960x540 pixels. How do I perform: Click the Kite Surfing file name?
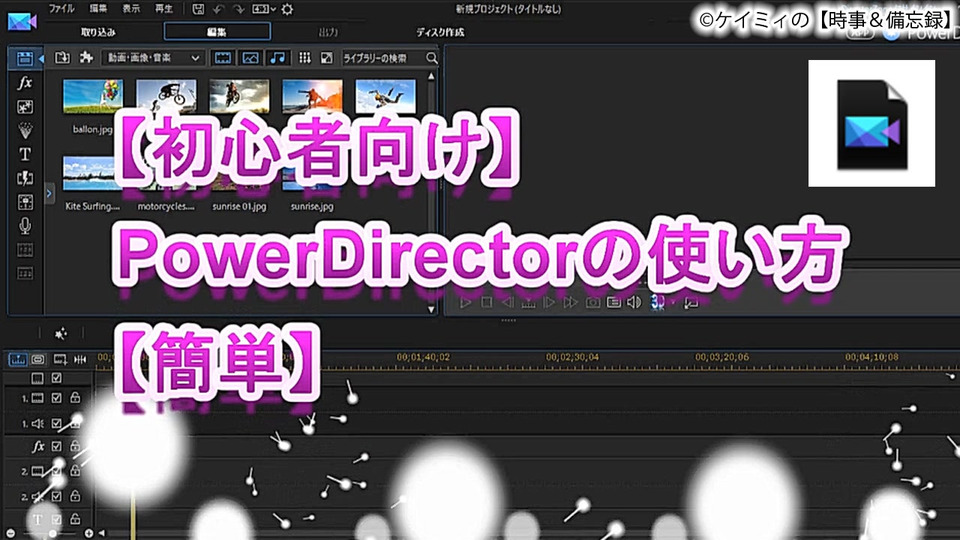click(92, 206)
